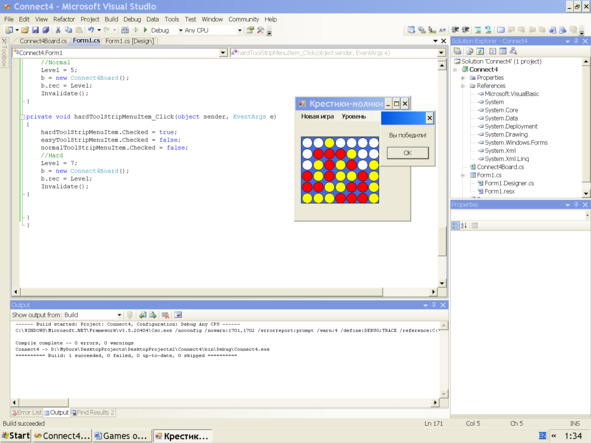Expand the Properties node in solution tree
The image size is (591, 443).
click(x=463, y=78)
